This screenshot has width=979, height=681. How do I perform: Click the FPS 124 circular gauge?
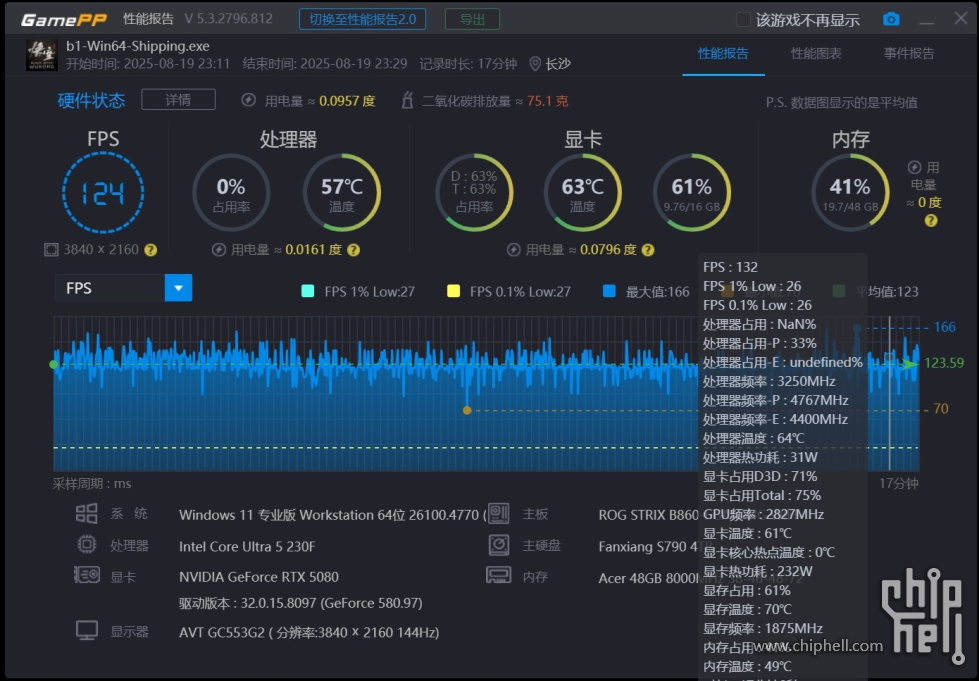(x=103, y=193)
